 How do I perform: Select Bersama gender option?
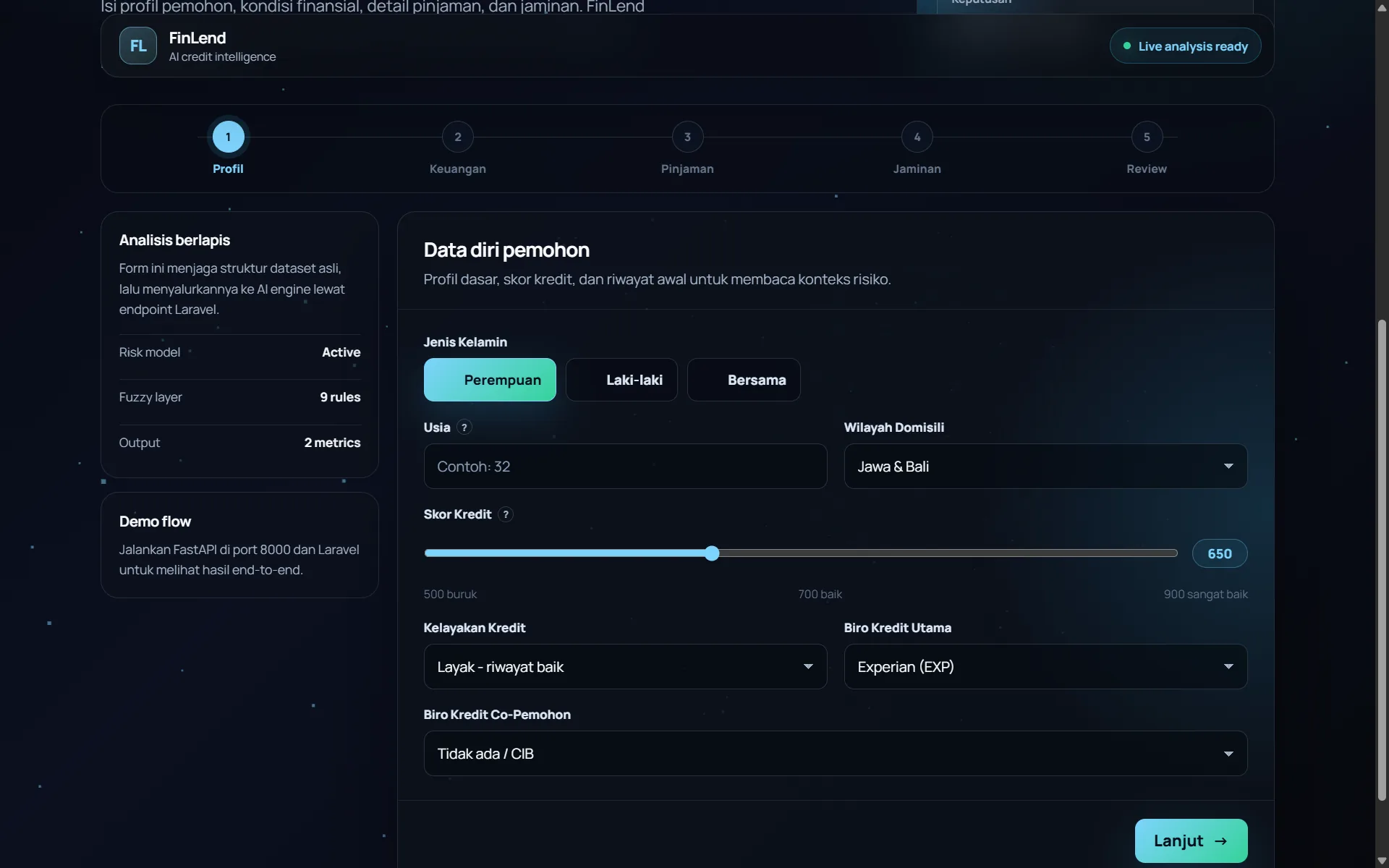tap(744, 380)
